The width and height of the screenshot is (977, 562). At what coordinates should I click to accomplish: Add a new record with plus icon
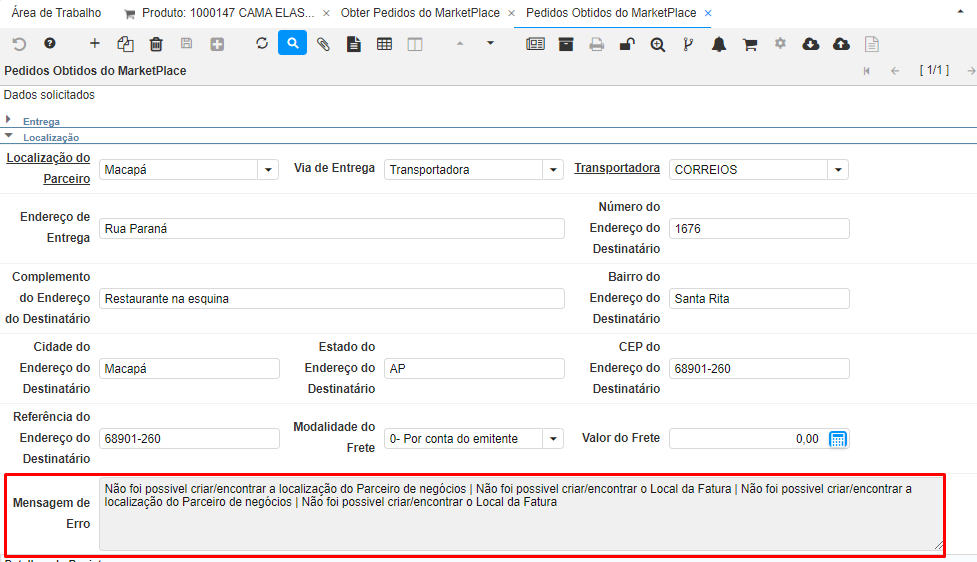pyautogui.click(x=95, y=44)
